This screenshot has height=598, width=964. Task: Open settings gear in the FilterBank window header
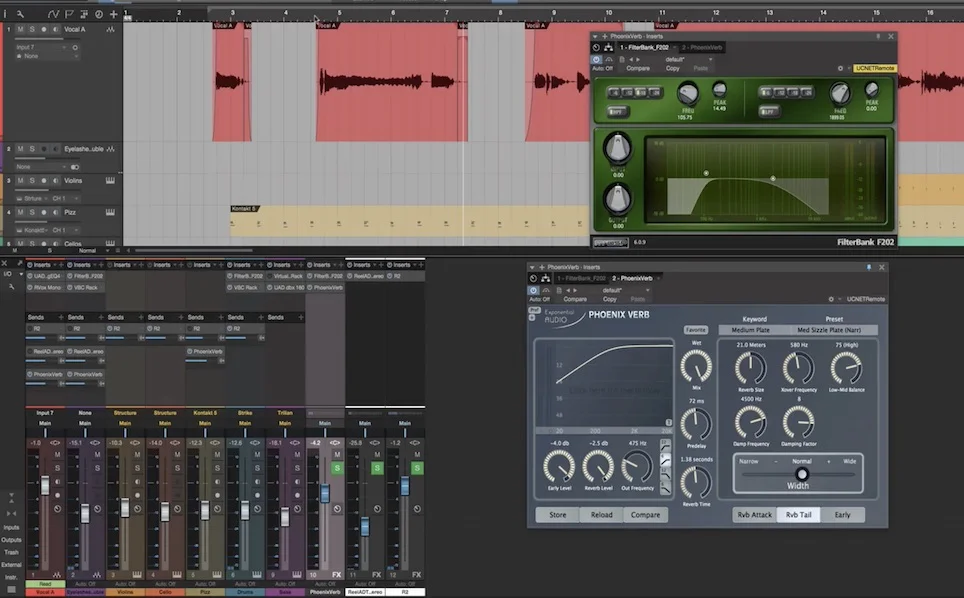pos(840,68)
